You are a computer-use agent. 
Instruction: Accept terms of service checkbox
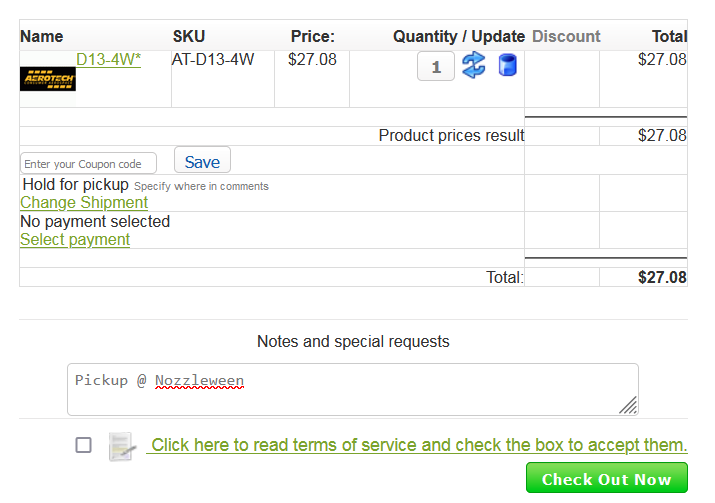83,445
